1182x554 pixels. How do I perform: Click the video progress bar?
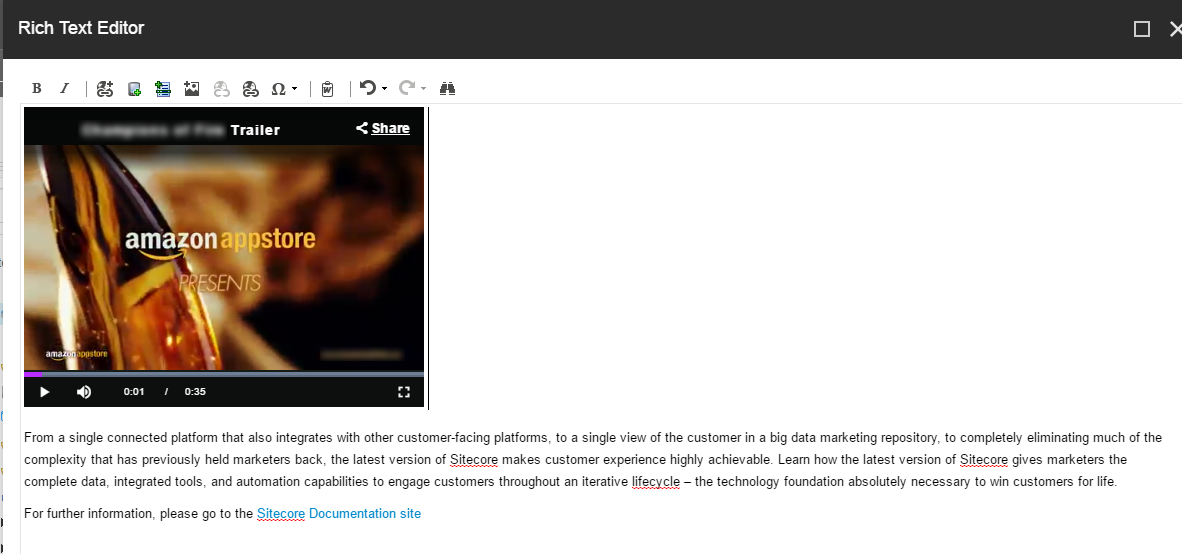click(224, 374)
